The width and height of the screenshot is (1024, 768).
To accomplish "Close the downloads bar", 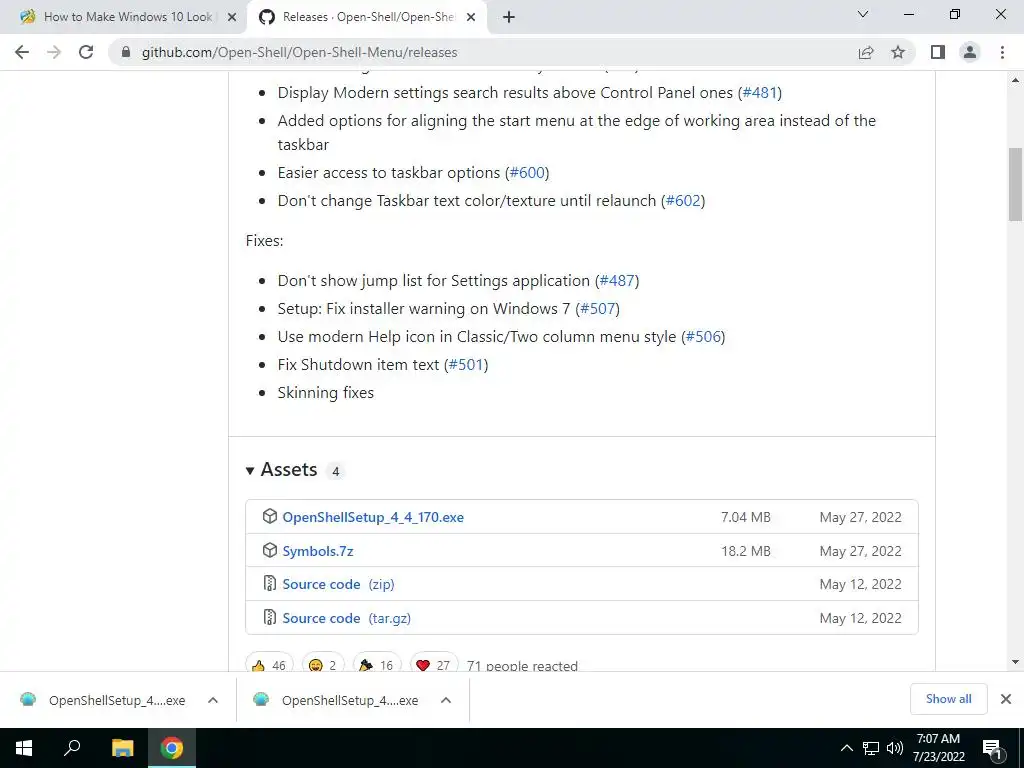I will tap(1006, 699).
